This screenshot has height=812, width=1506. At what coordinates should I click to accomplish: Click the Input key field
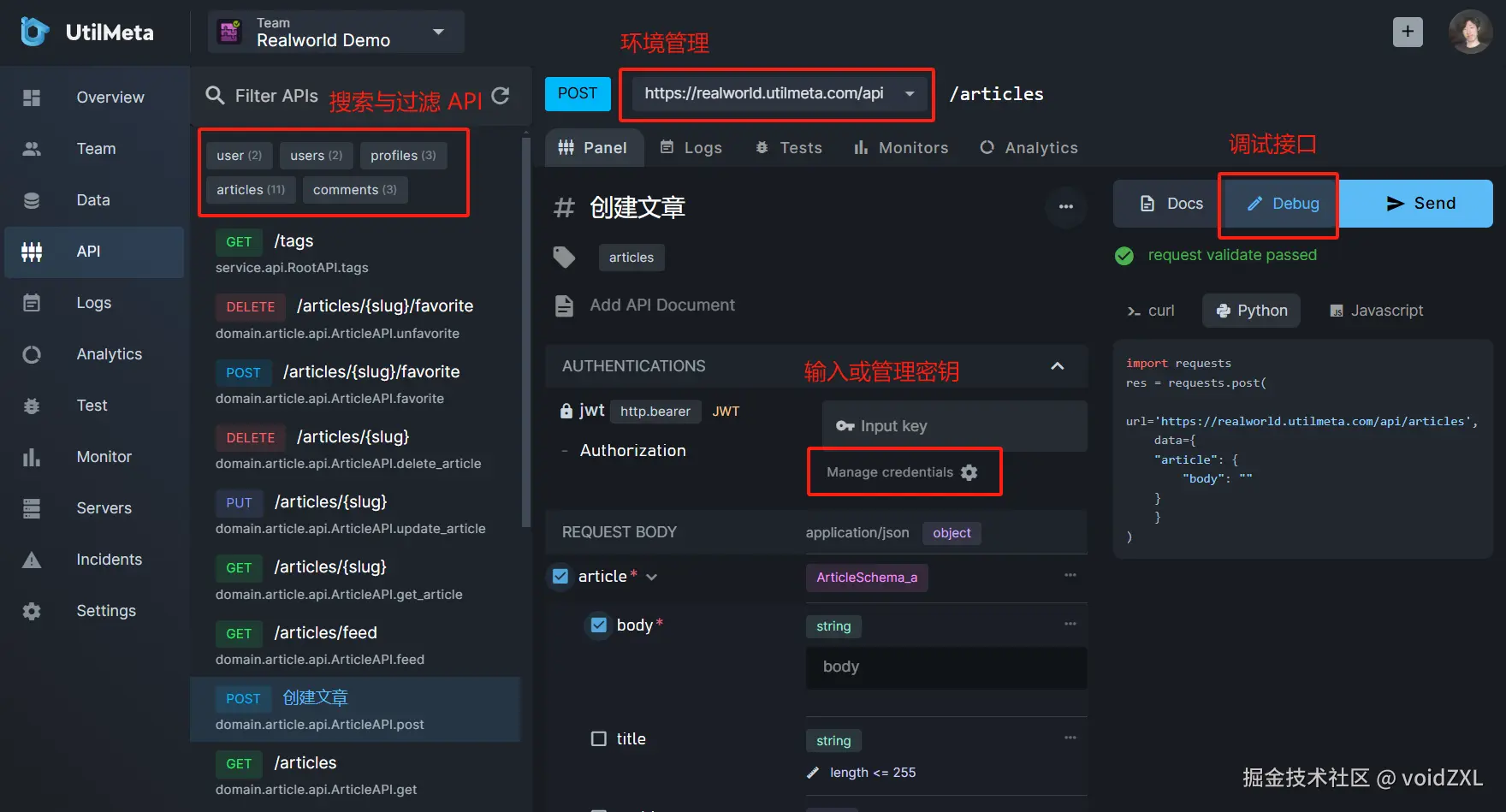(x=955, y=426)
